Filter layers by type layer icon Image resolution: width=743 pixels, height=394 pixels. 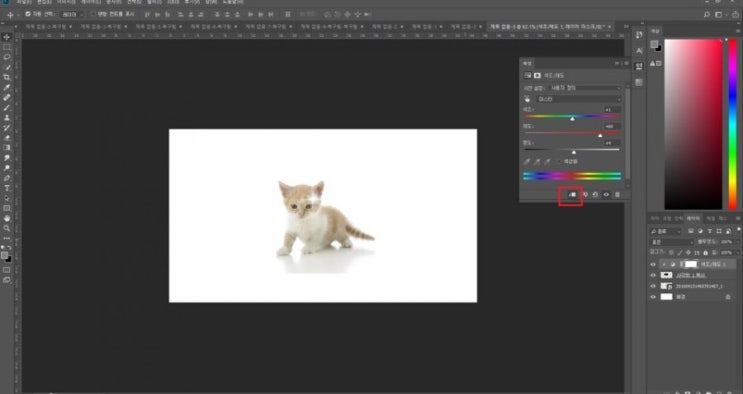tap(709, 231)
